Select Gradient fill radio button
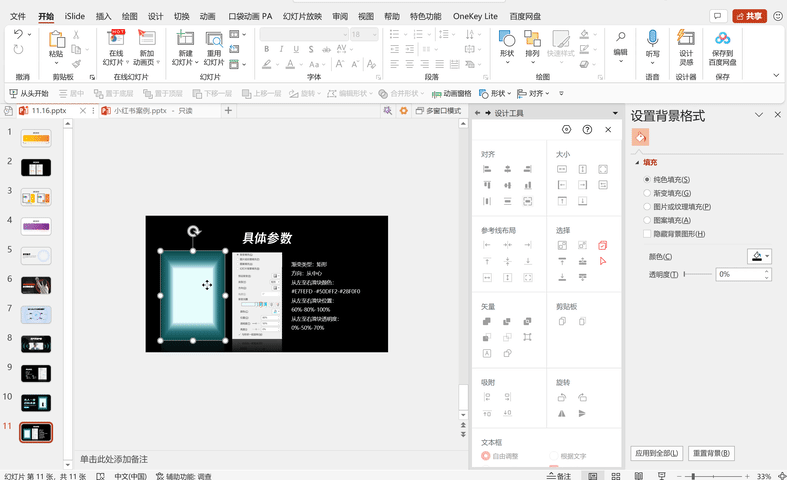 click(647, 193)
